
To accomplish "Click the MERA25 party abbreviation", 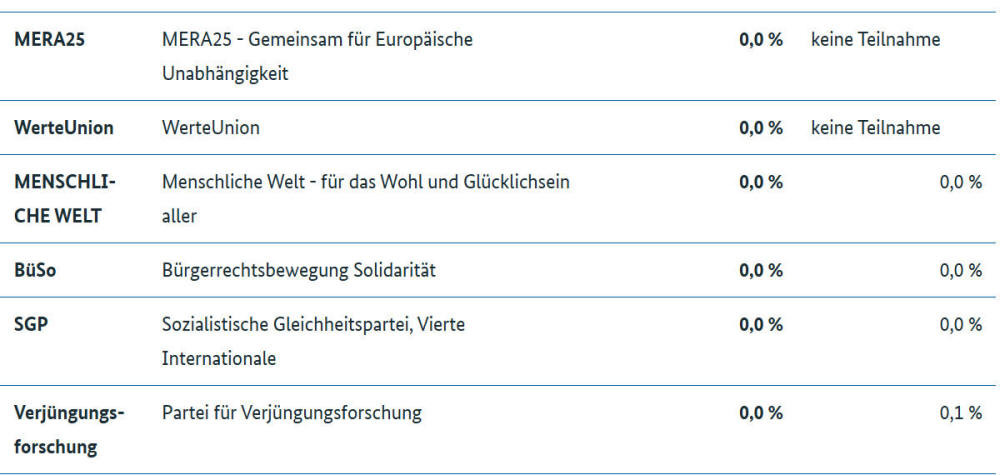I will 49,40.
